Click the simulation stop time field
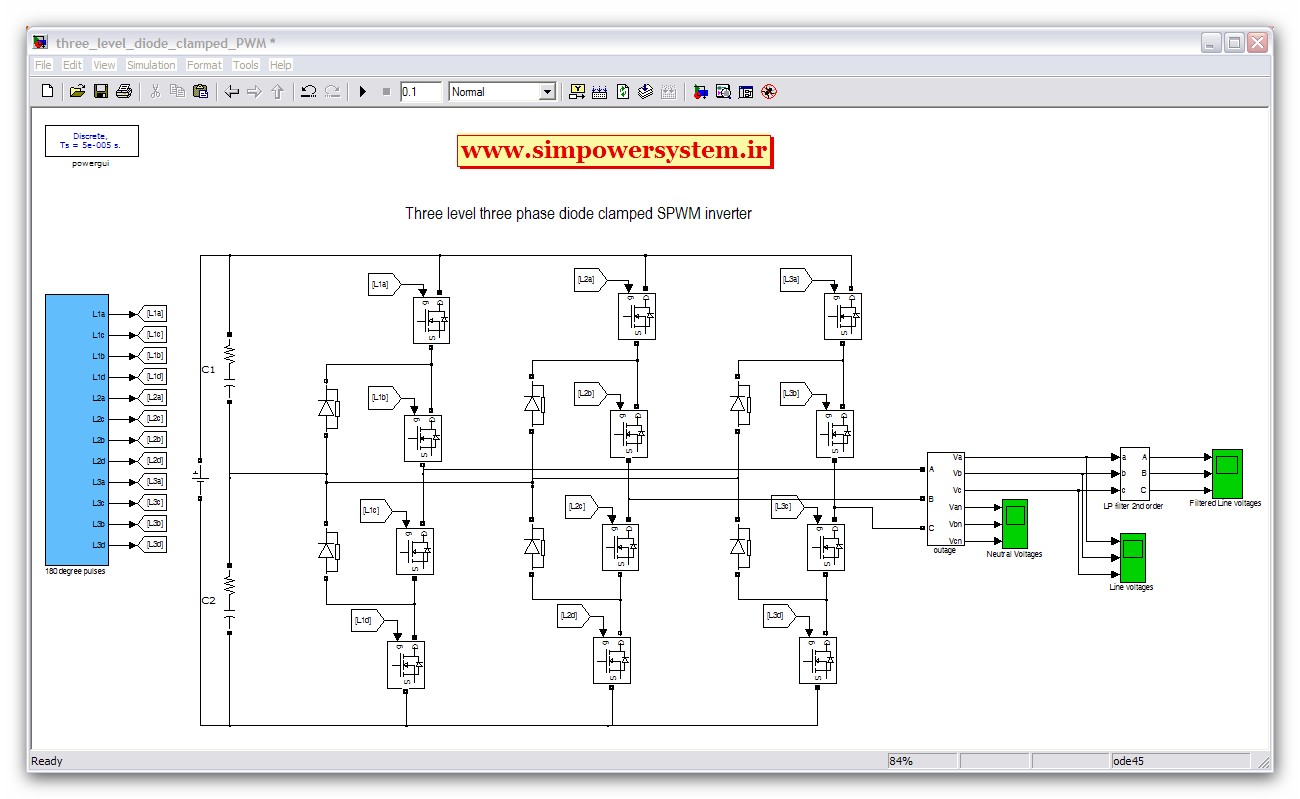Viewport: 1300px width, 799px height. point(420,92)
